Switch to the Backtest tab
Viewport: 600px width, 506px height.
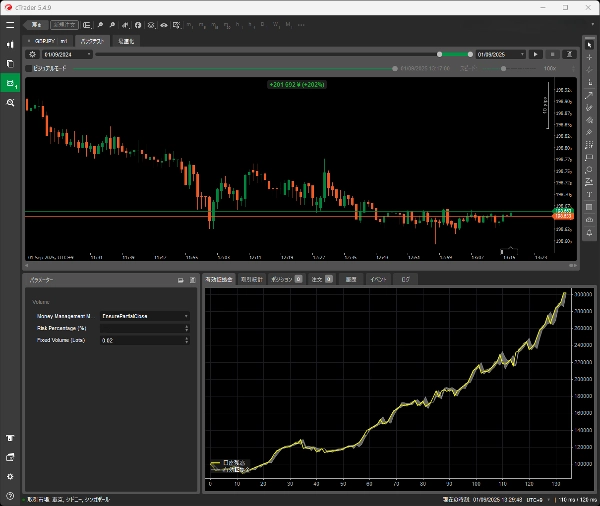[x=92, y=41]
